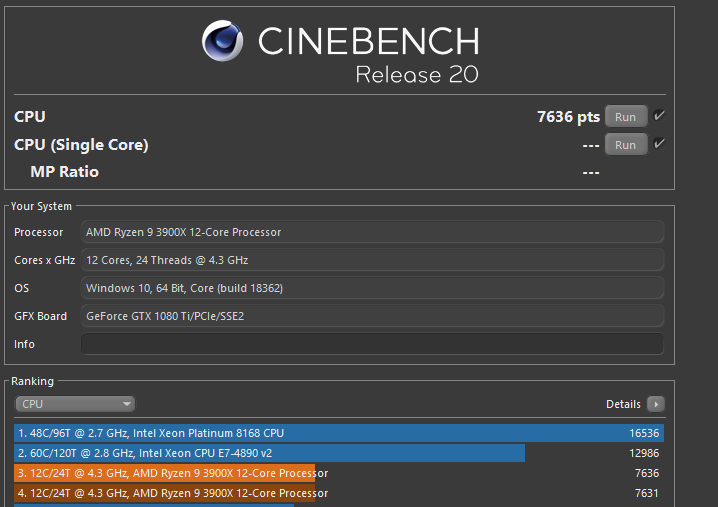Click the Cores x GHz field
Viewport: 718px width, 507px height.
pyautogui.click(x=371, y=260)
